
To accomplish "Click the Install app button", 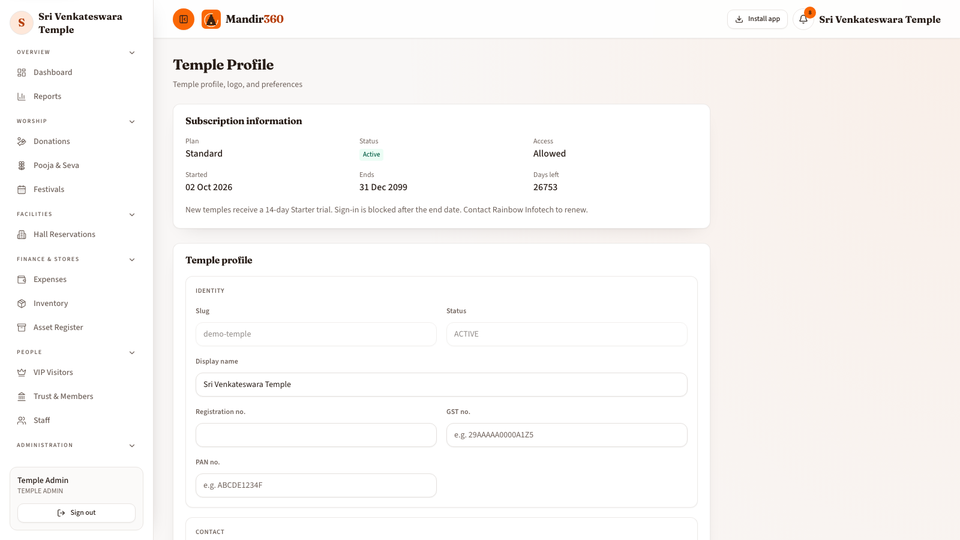I will point(757,19).
